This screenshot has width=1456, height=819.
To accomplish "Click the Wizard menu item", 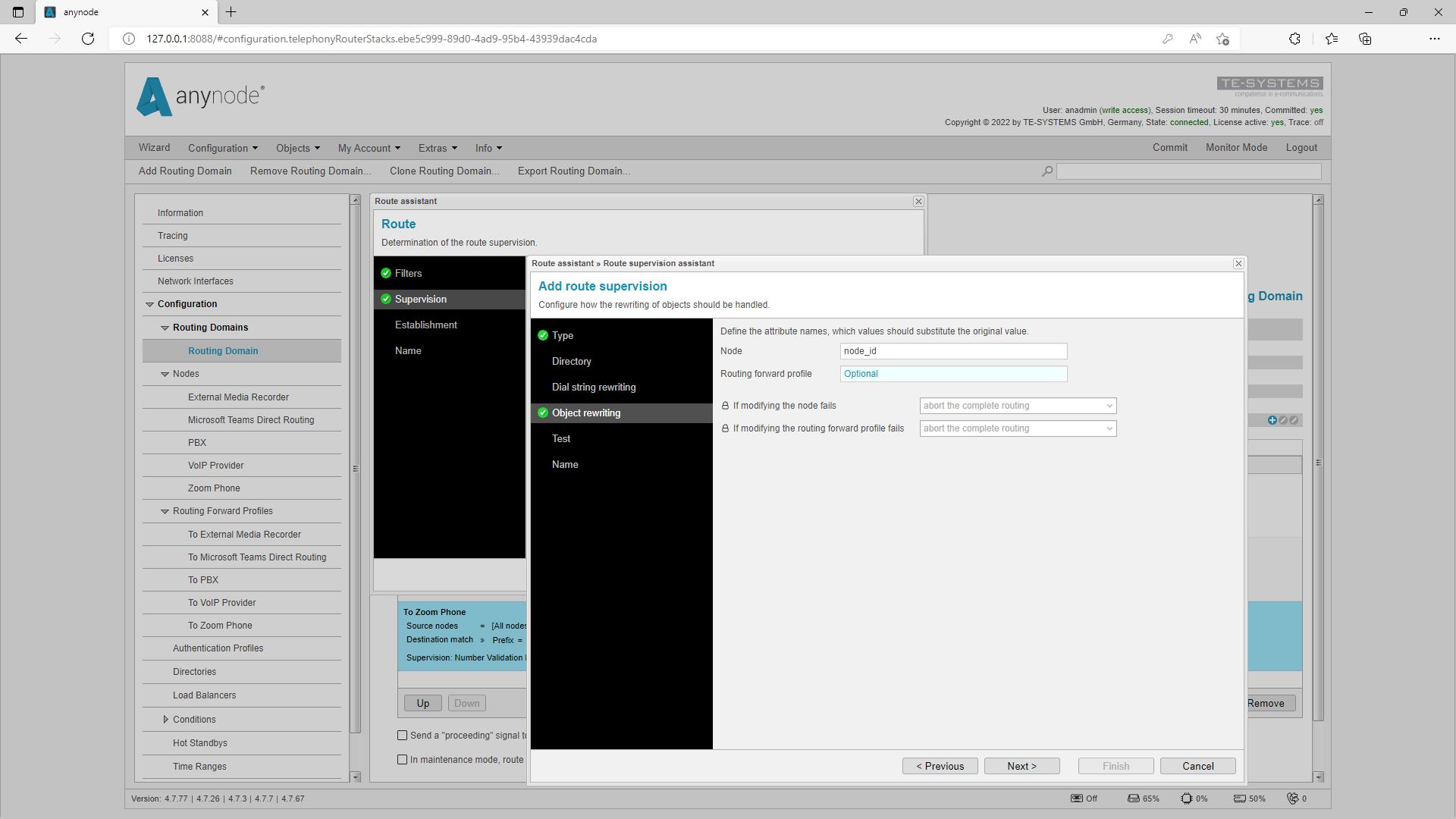I will (x=154, y=148).
